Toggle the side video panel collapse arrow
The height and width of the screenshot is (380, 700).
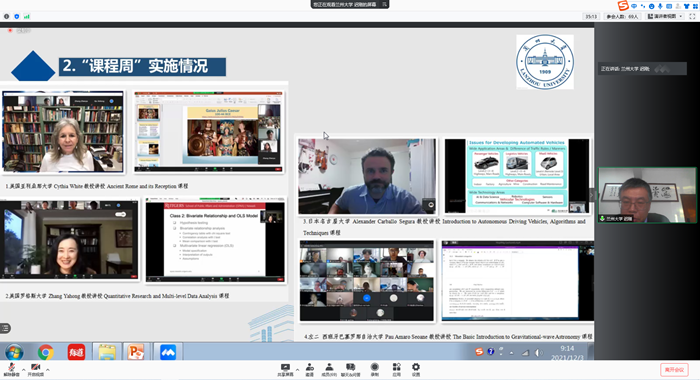[x=592, y=195]
